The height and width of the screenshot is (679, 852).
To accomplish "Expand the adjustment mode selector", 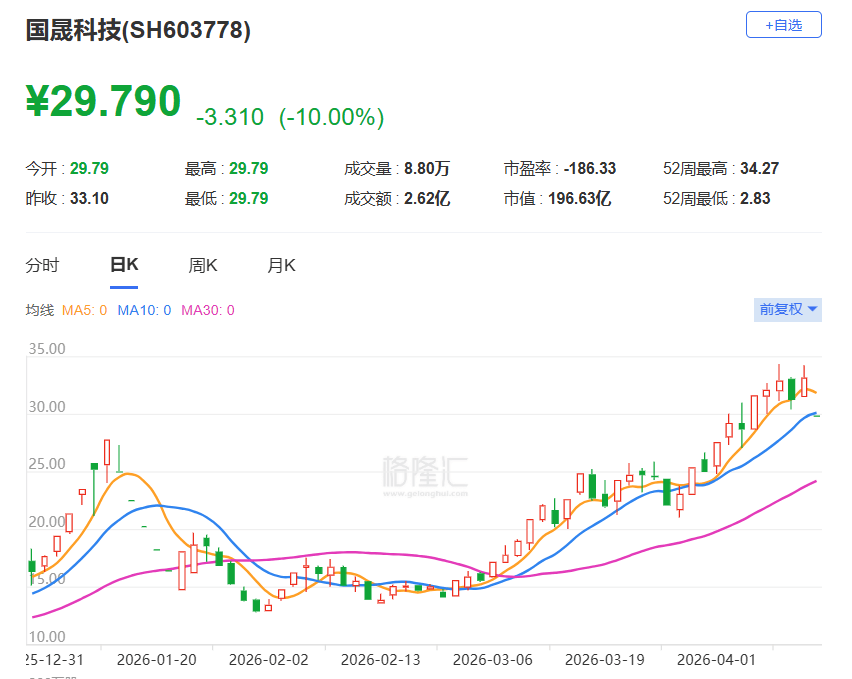I will 785,310.
